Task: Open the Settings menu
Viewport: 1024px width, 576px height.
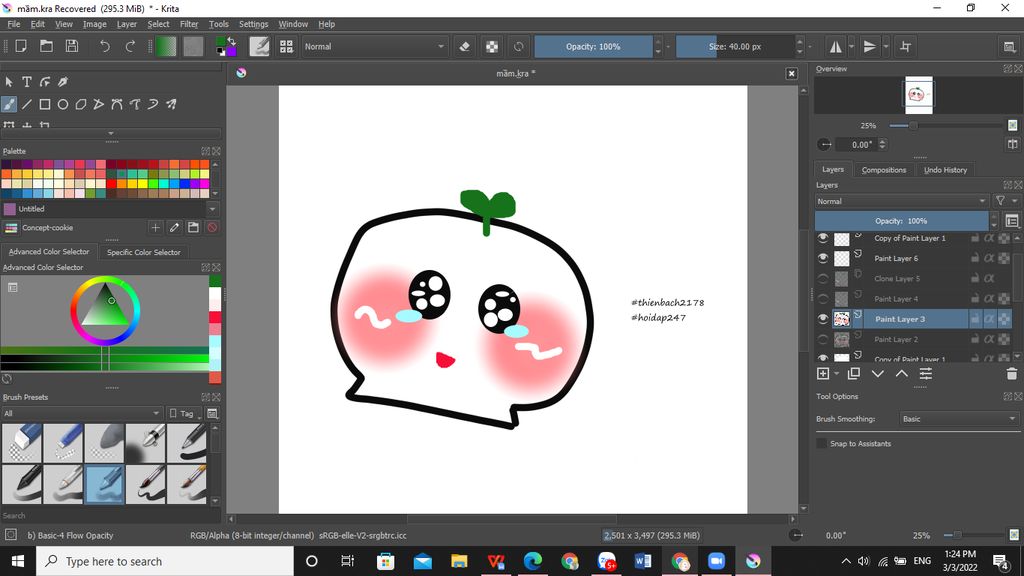Action: pos(253,24)
